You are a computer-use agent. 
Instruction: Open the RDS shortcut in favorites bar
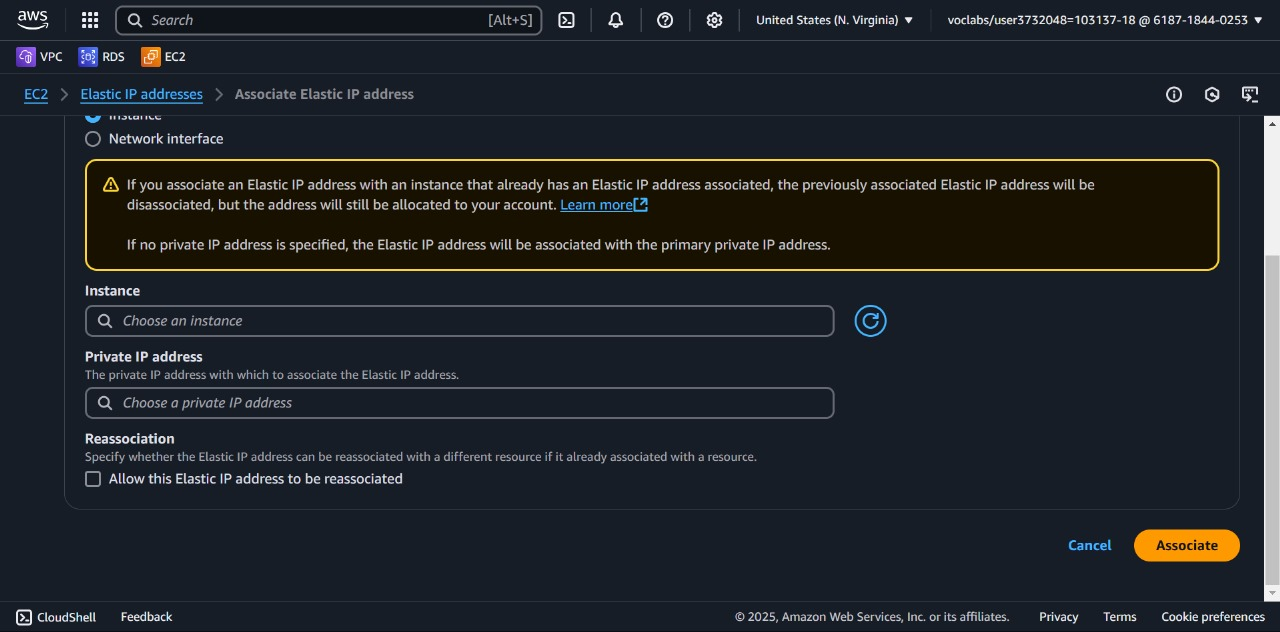click(x=102, y=57)
